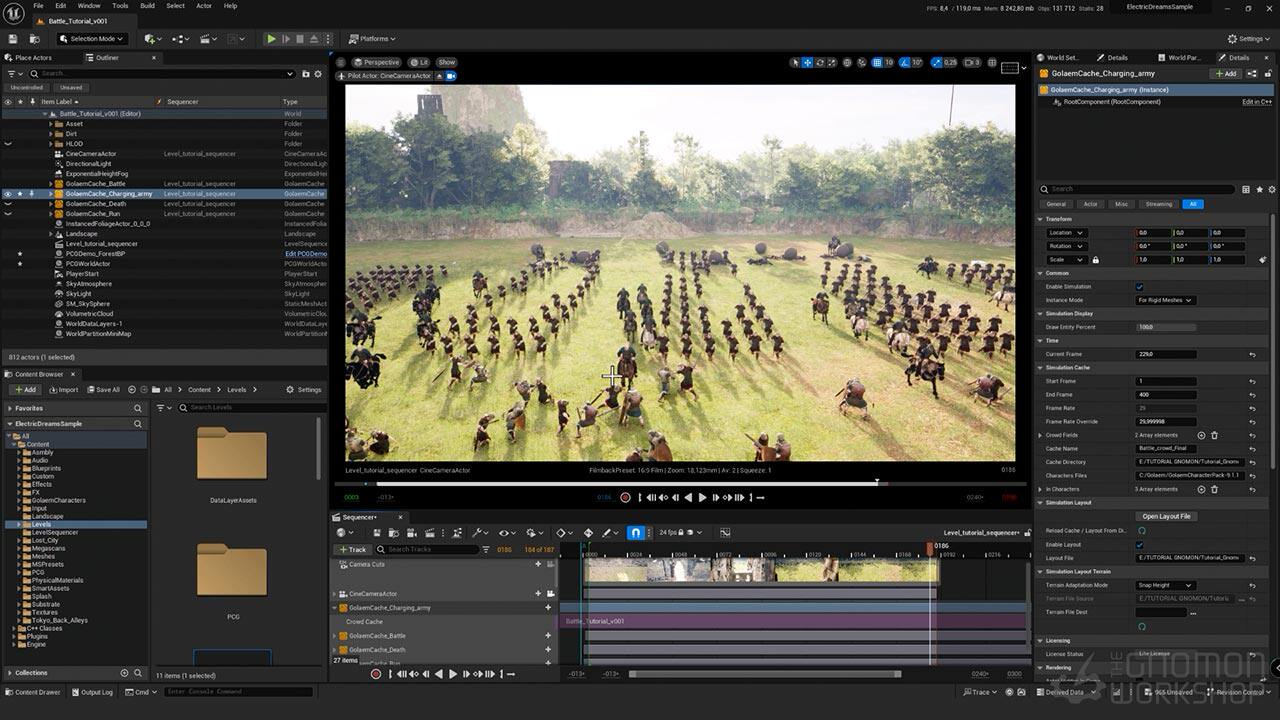Open the Sequencer curve editor icon
1280x720 pixels.
pyautogui.click(x=725, y=533)
